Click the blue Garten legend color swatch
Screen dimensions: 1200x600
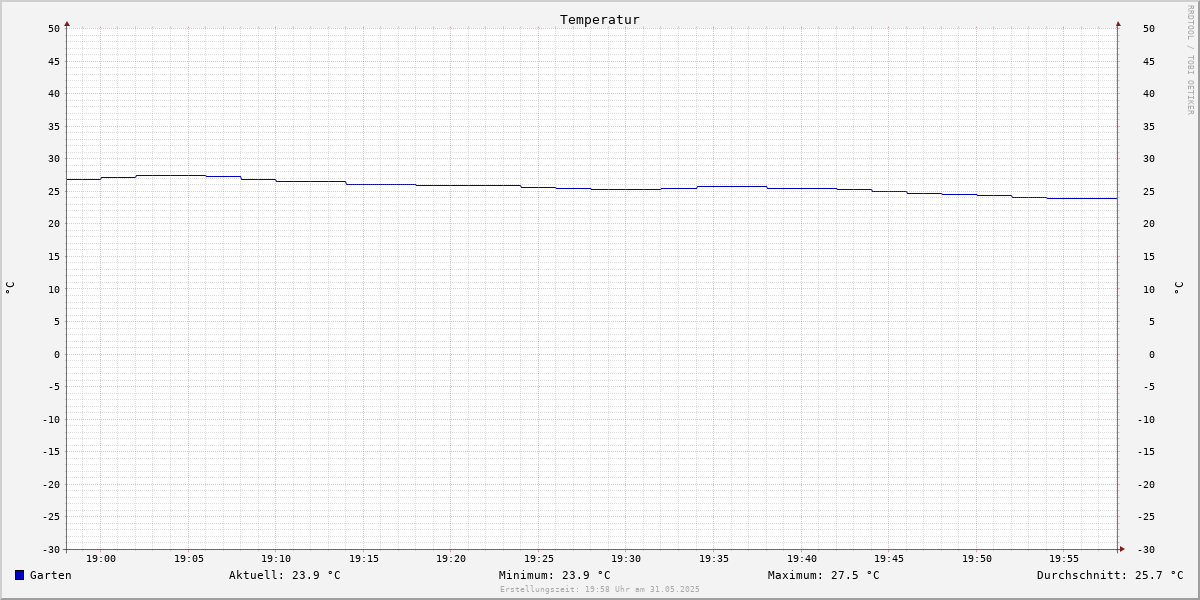tap(19, 575)
